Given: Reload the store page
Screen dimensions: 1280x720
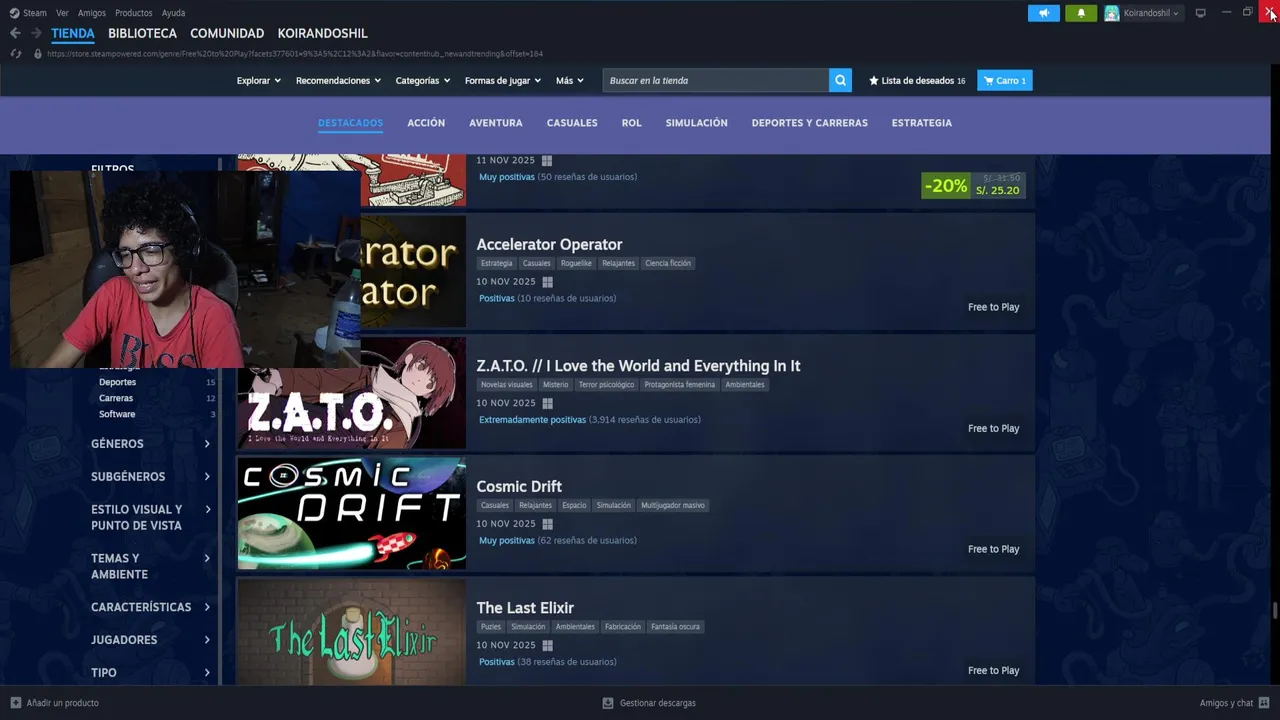Looking at the screenshot, I should tap(15, 54).
